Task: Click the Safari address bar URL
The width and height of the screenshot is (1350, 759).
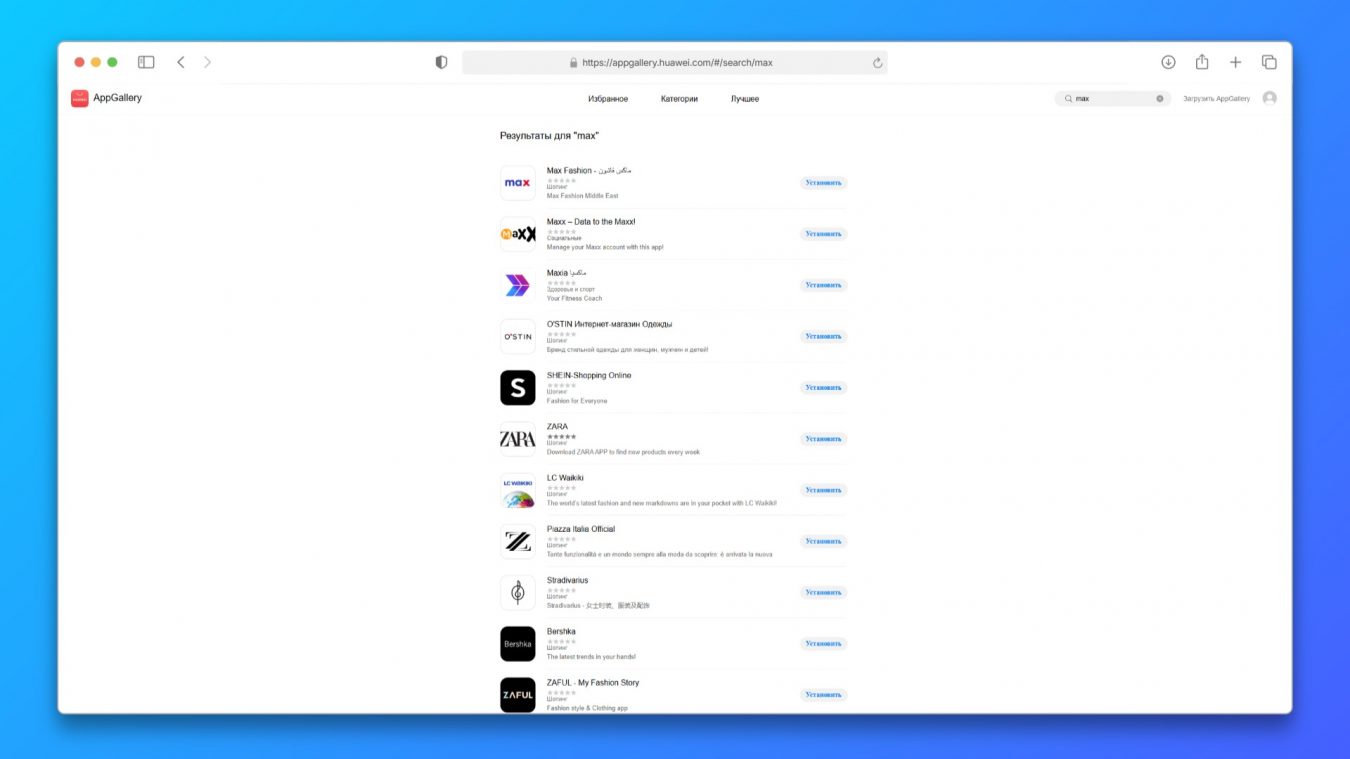Action: [x=677, y=62]
